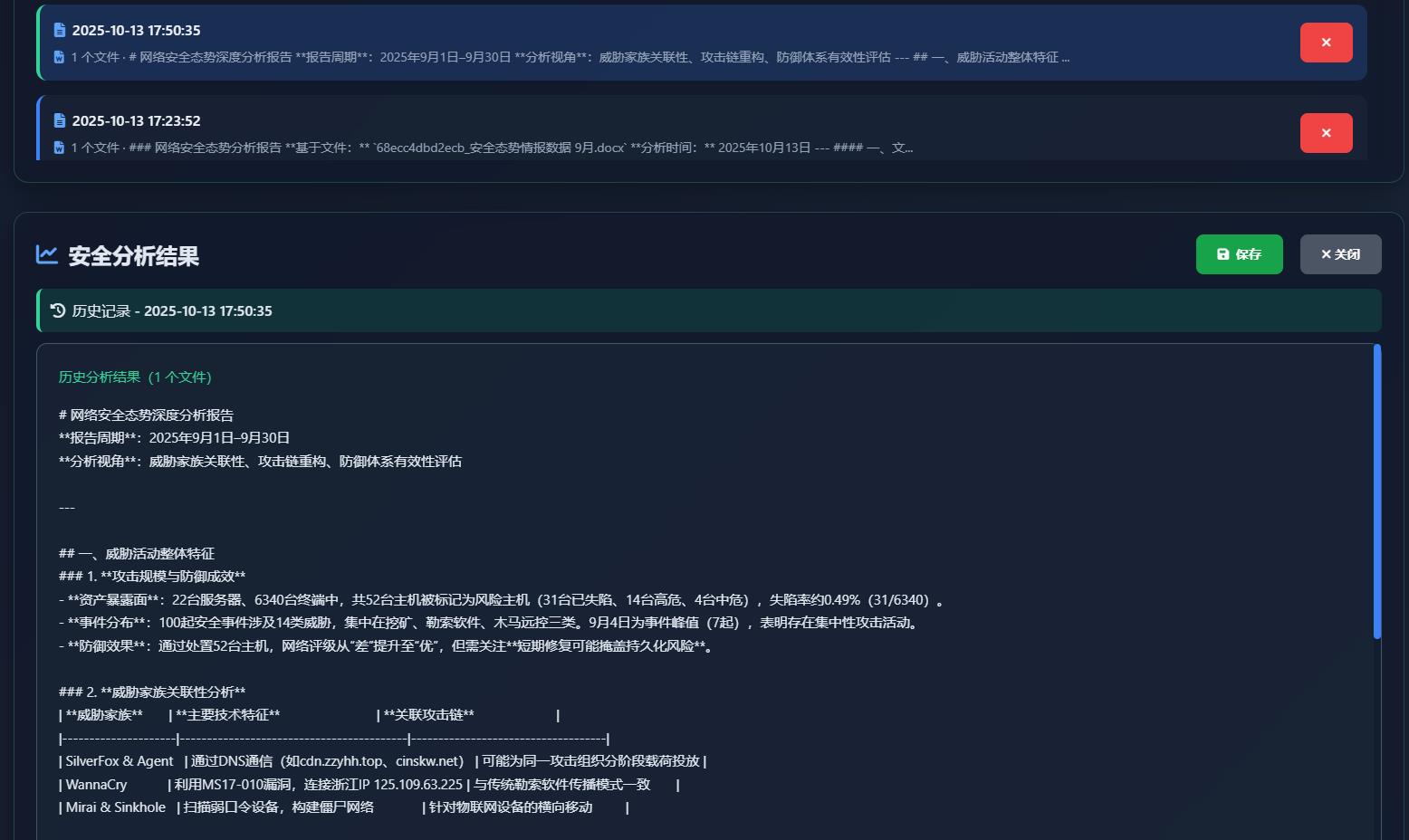The width and height of the screenshot is (1409, 840).
Task: Save the analysis result with 保存
Action: 1239,254
